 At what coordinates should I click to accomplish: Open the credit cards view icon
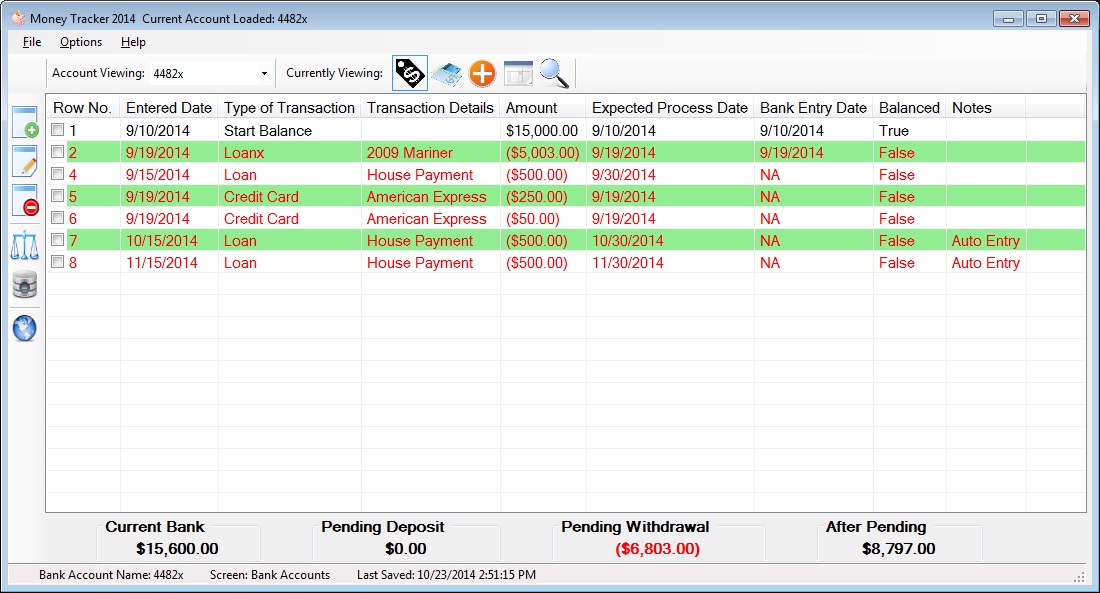(446, 74)
